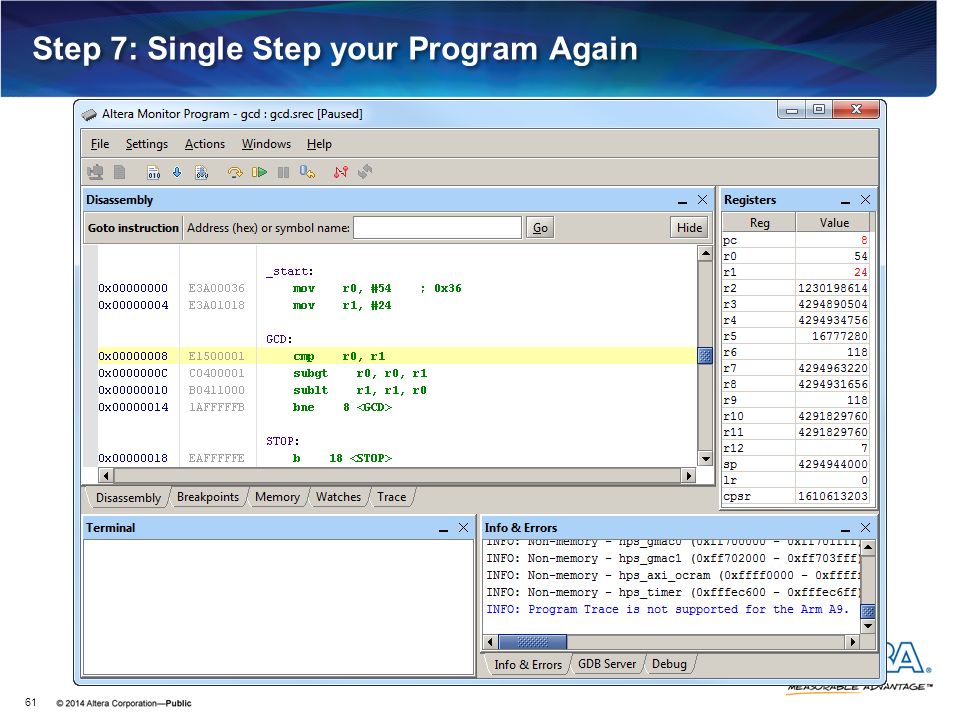Switch to the Watches tab
Screen dimensions: 960x720
click(x=339, y=497)
